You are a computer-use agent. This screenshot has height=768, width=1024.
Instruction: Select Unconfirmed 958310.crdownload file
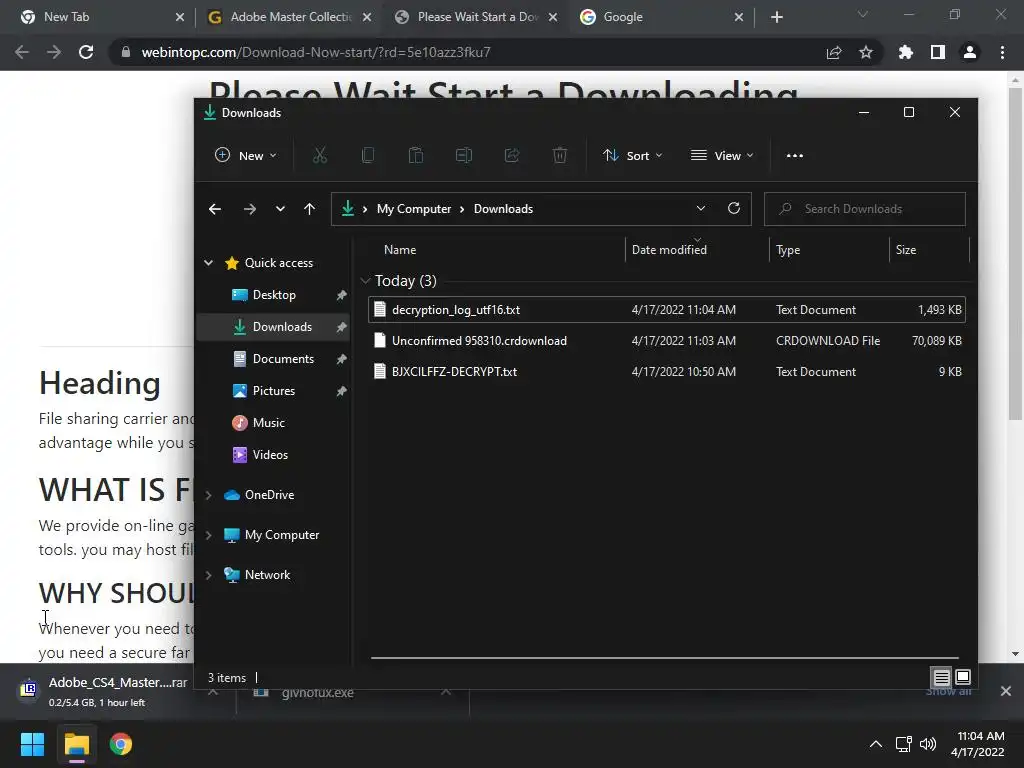pos(667,340)
